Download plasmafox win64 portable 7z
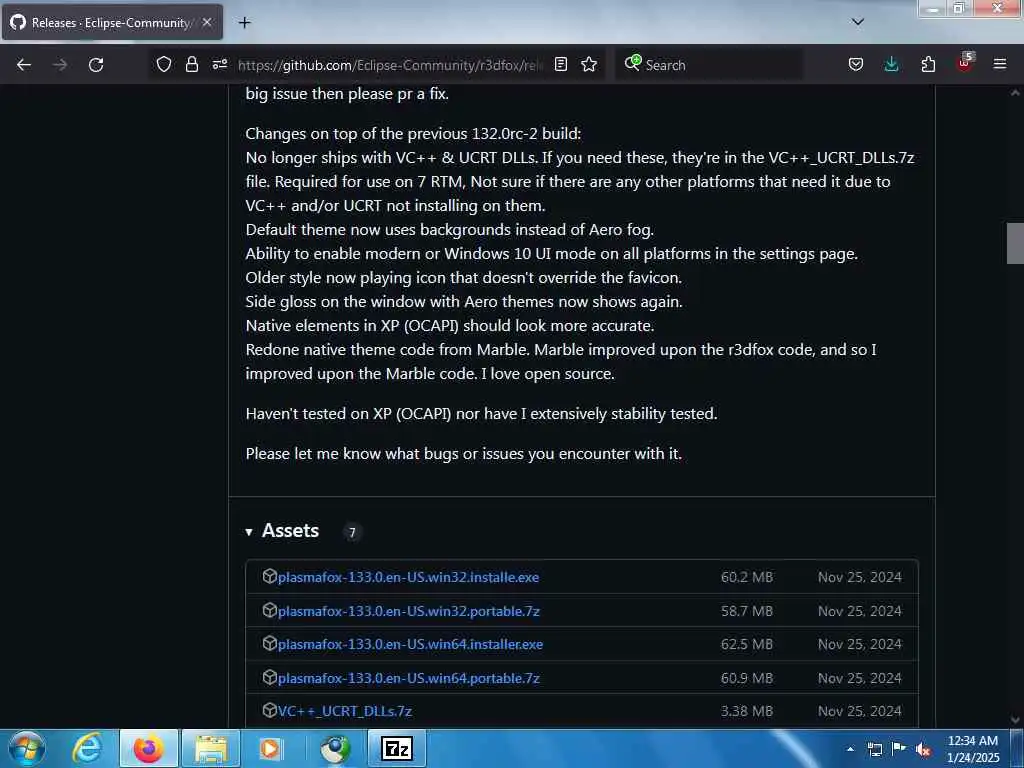The width and height of the screenshot is (1024, 768). click(409, 679)
